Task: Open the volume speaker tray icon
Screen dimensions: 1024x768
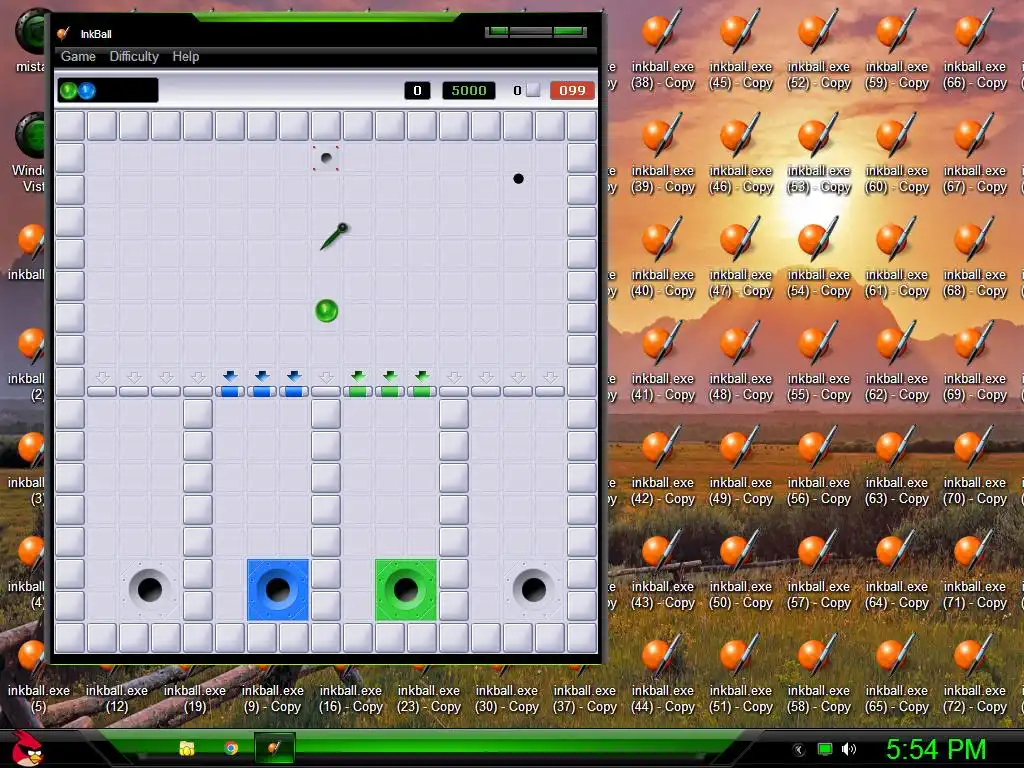Action: (x=849, y=749)
